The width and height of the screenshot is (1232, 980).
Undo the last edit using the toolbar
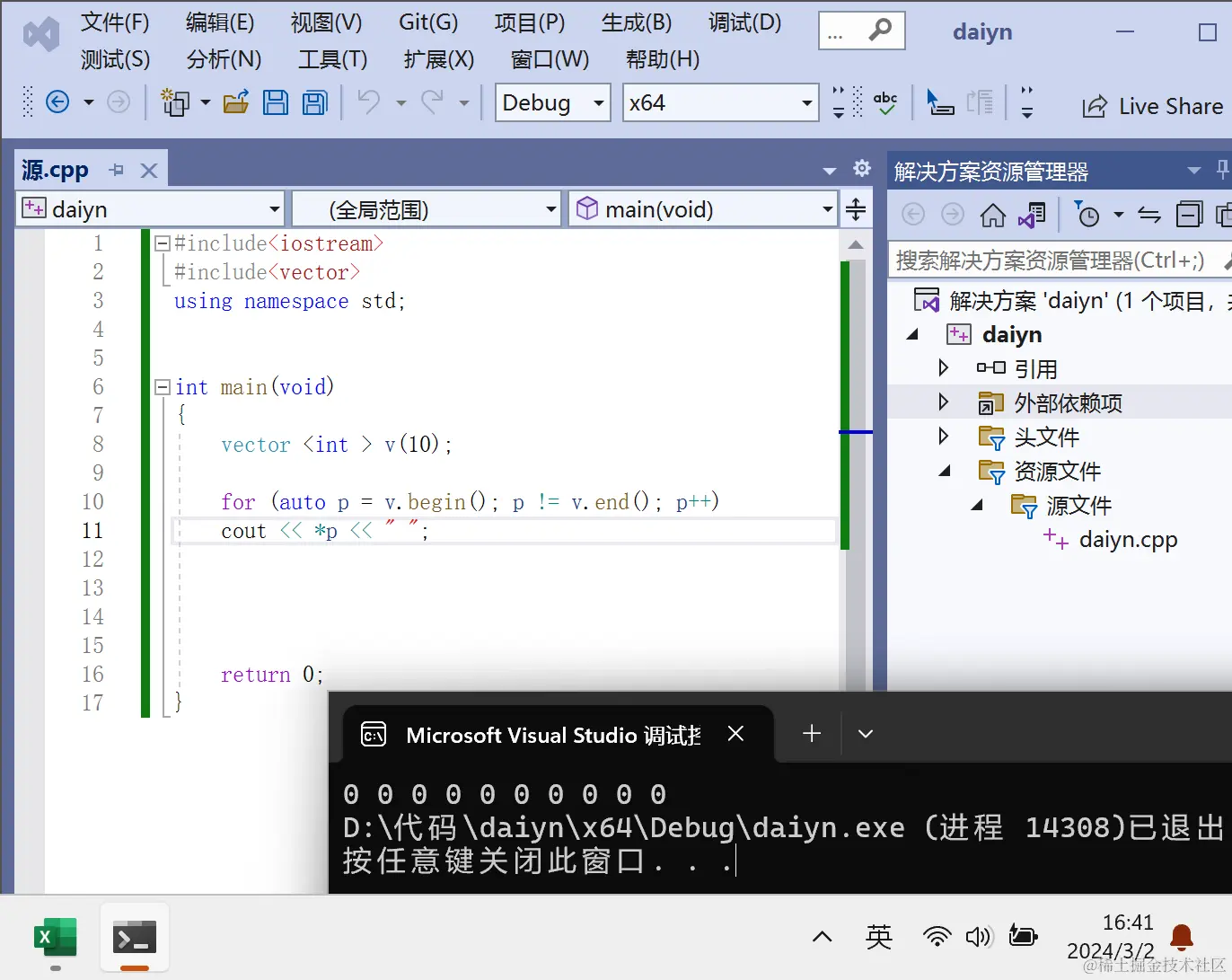tap(368, 102)
